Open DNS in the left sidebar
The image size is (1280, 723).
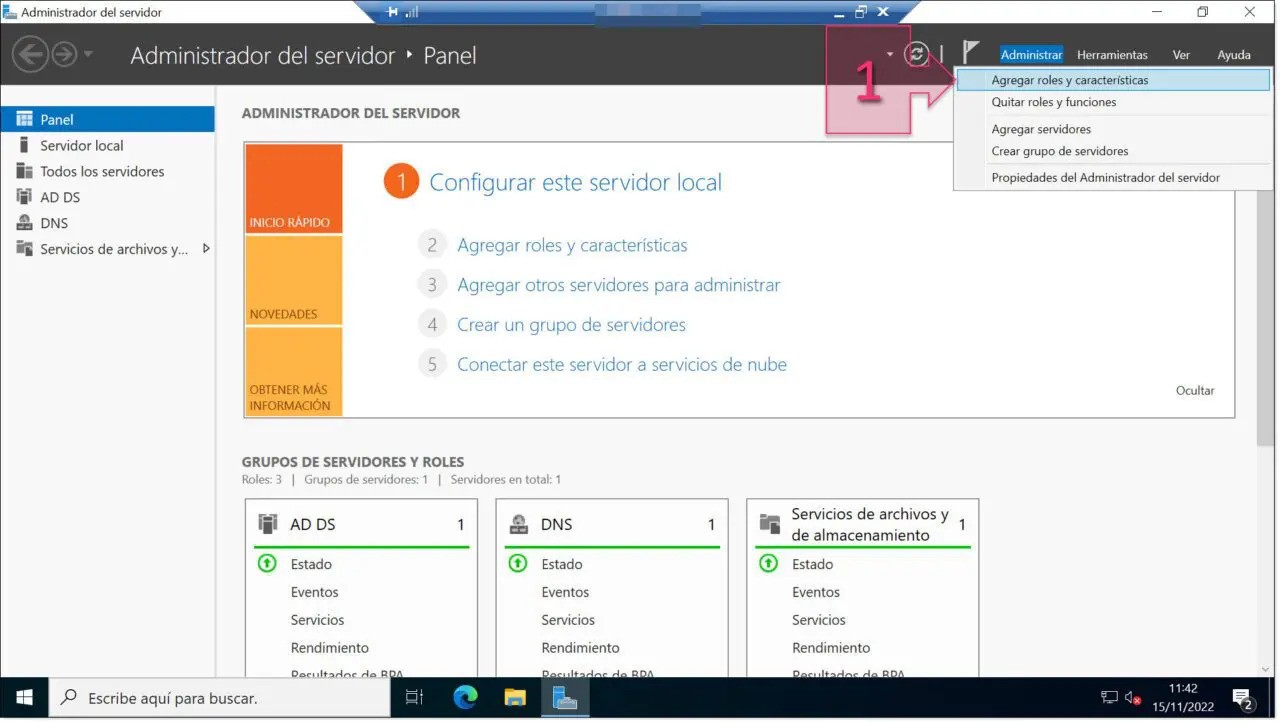coord(54,223)
